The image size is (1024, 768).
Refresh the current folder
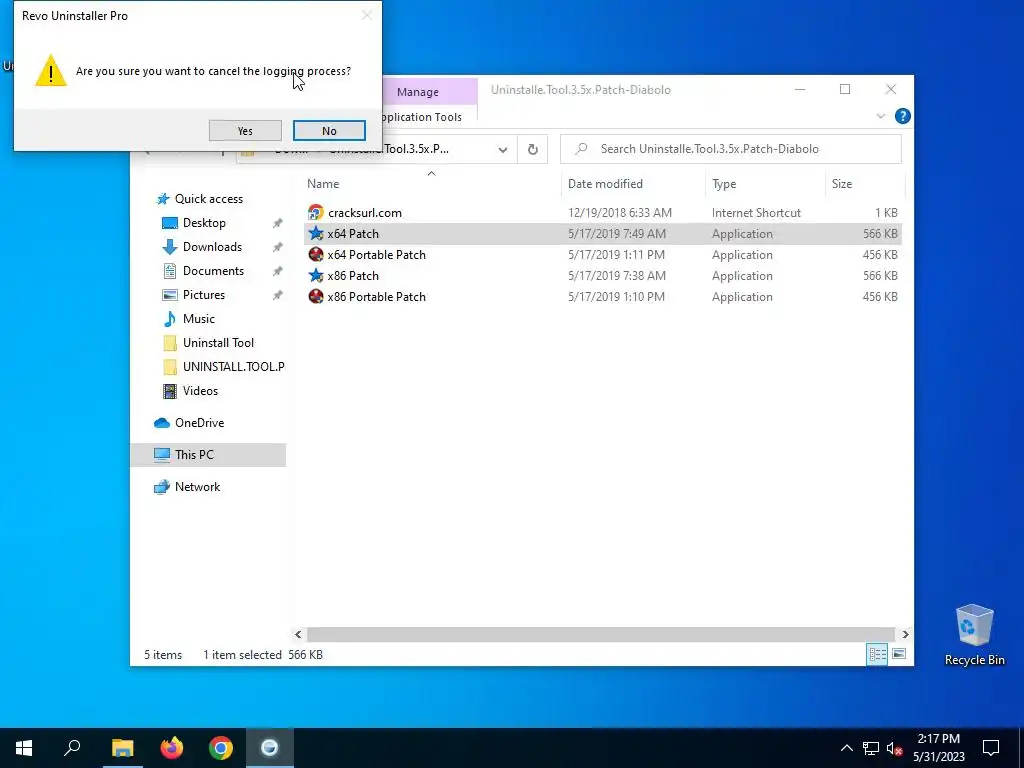pyautogui.click(x=533, y=150)
